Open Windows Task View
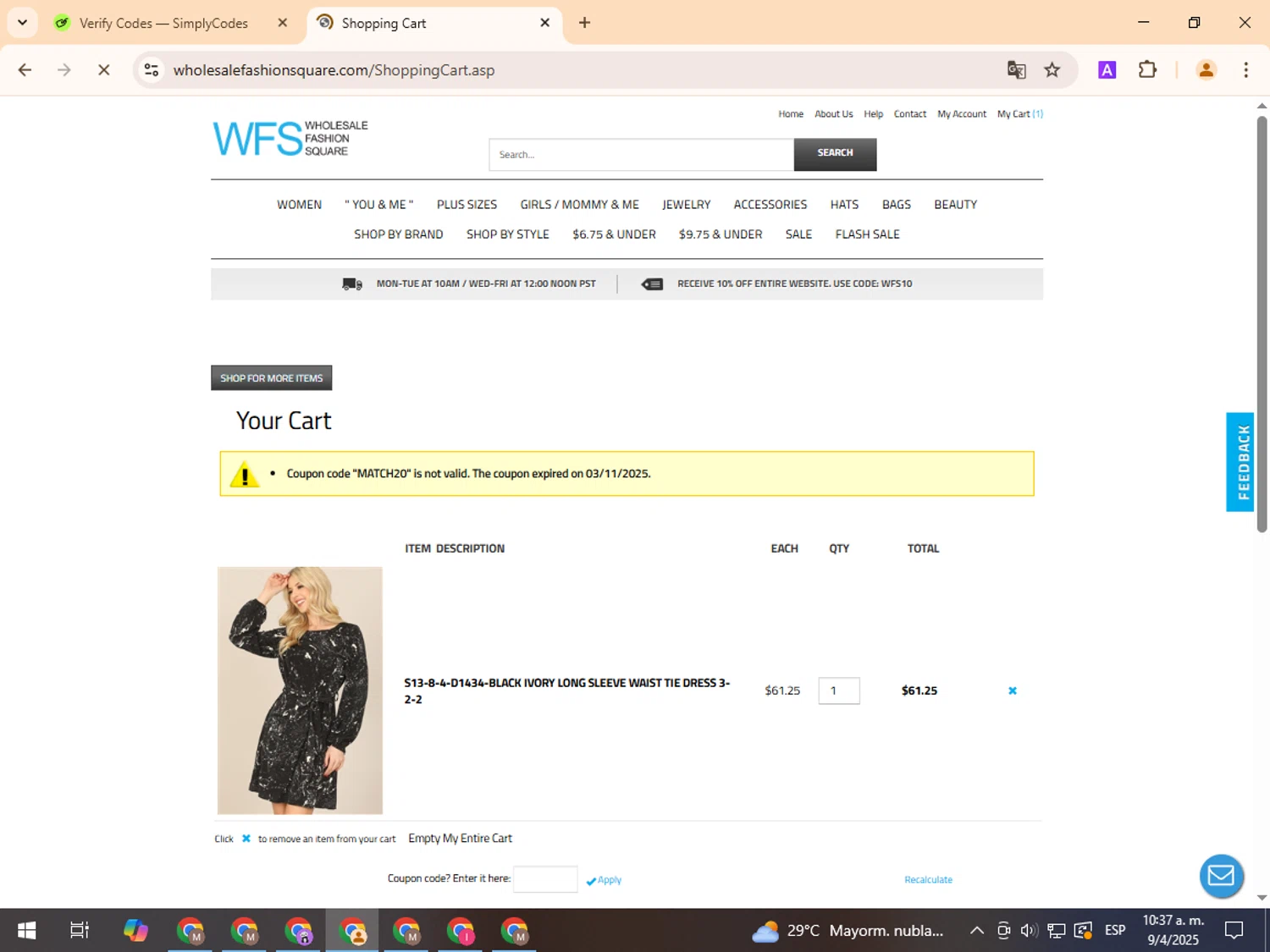The width and height of the screenshot is (1270, 952). point(80,931)
